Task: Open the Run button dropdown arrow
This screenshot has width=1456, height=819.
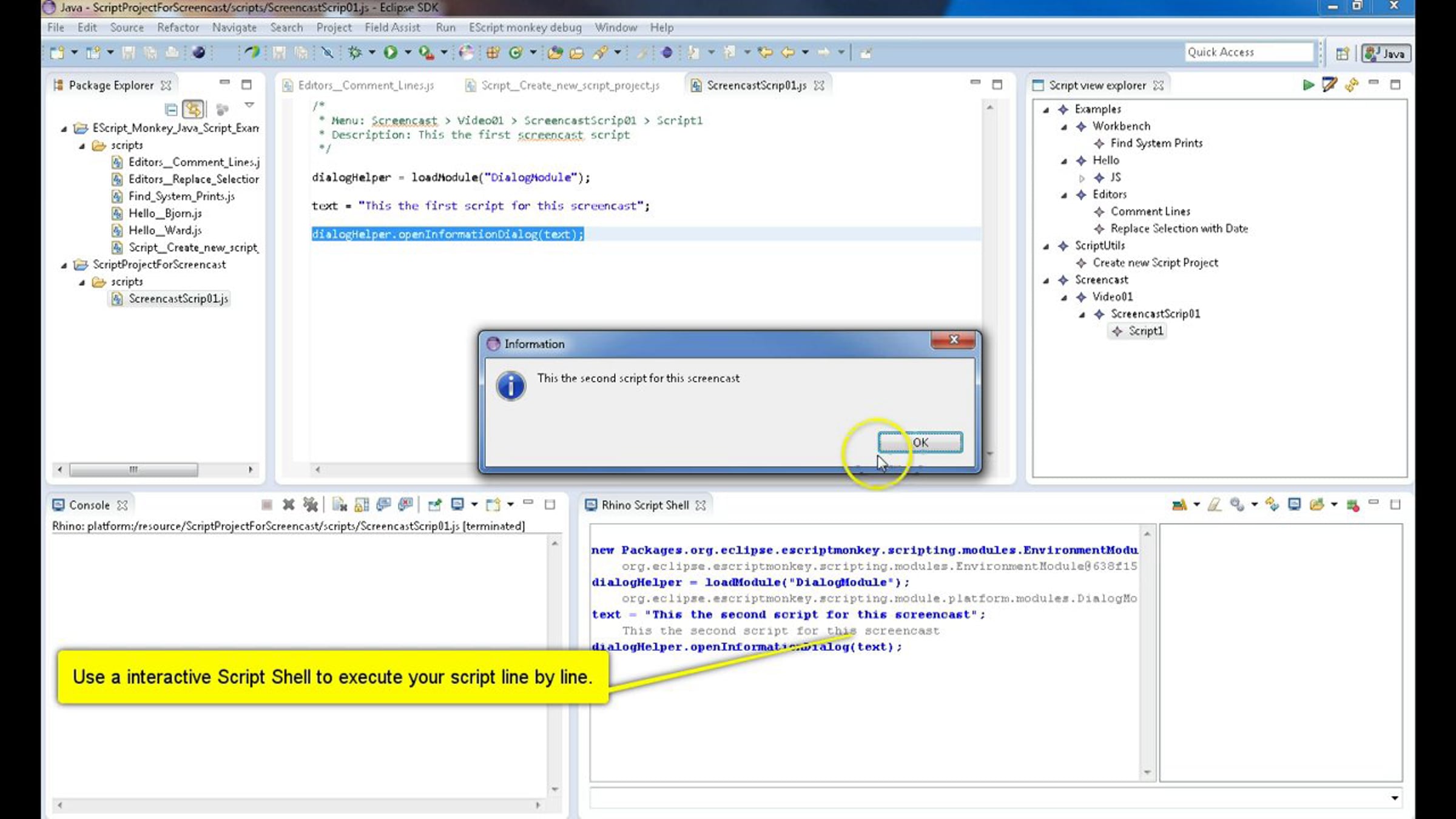Action: click(408, 53)
